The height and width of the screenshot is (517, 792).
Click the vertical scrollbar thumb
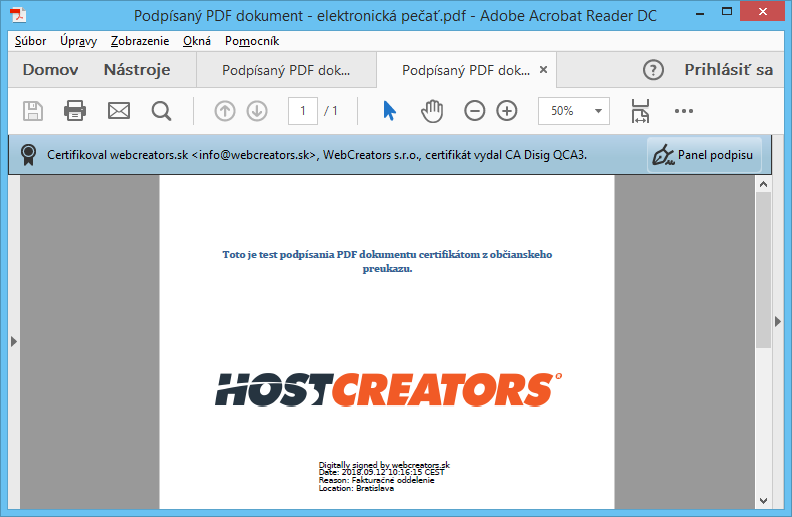(763, 270)
